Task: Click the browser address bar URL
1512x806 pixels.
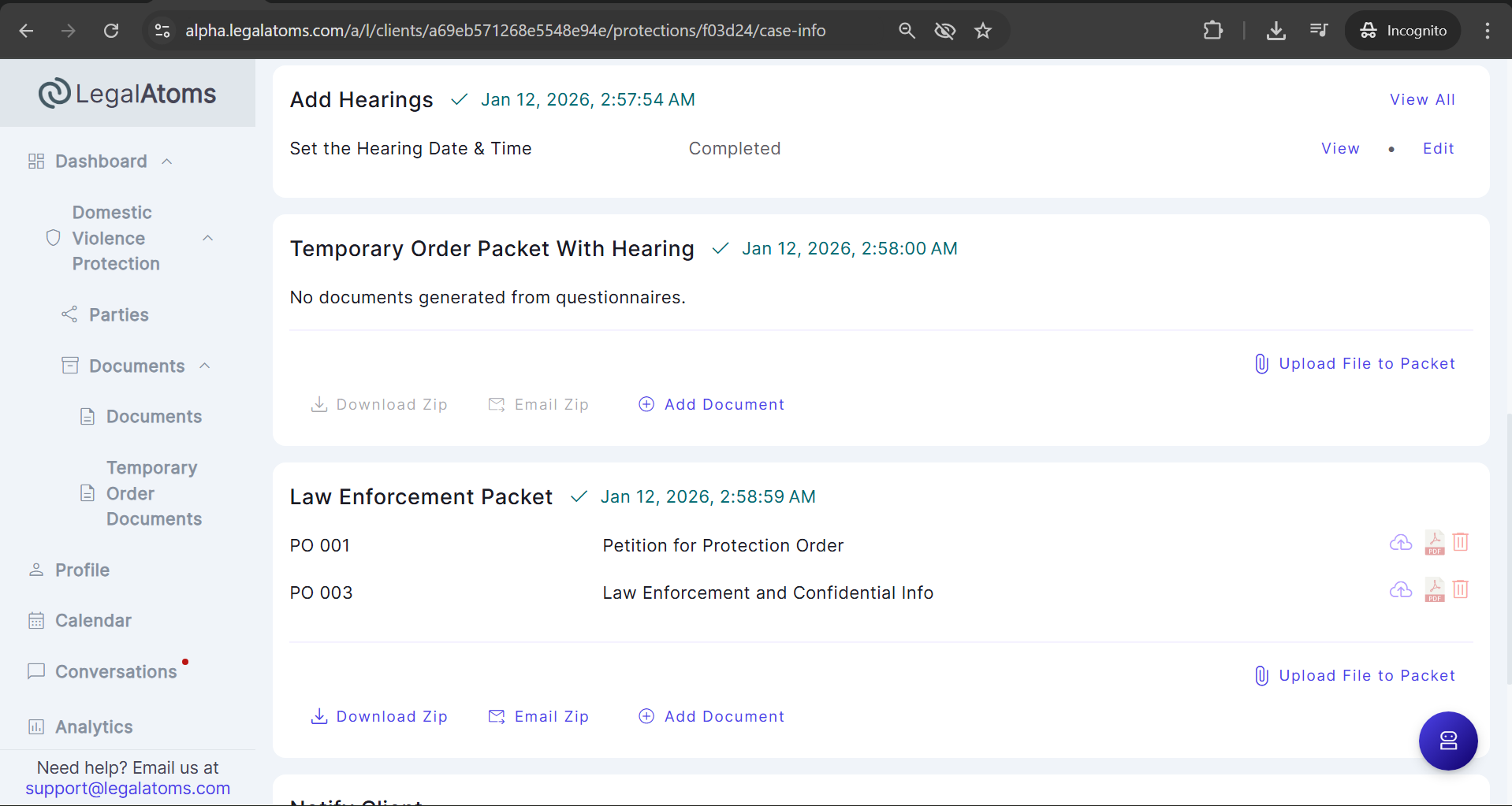Action: coord(505,31)
